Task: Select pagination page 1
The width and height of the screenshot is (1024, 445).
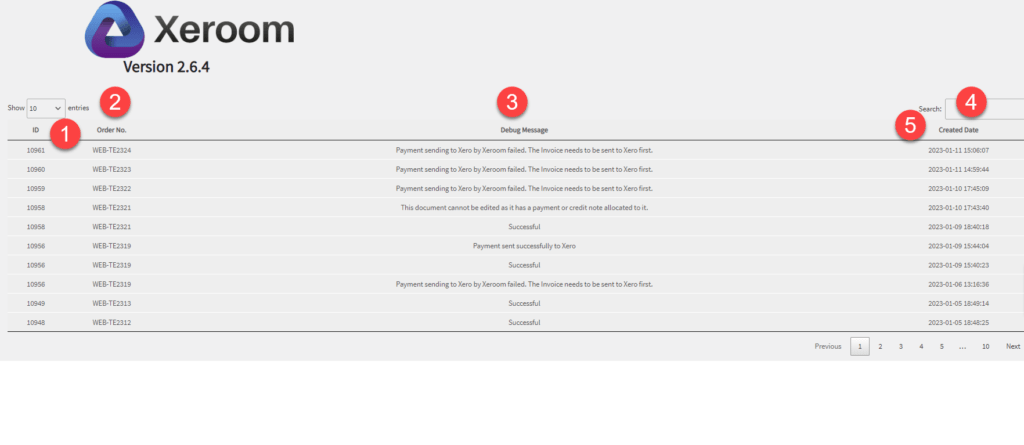Action: 859,346
